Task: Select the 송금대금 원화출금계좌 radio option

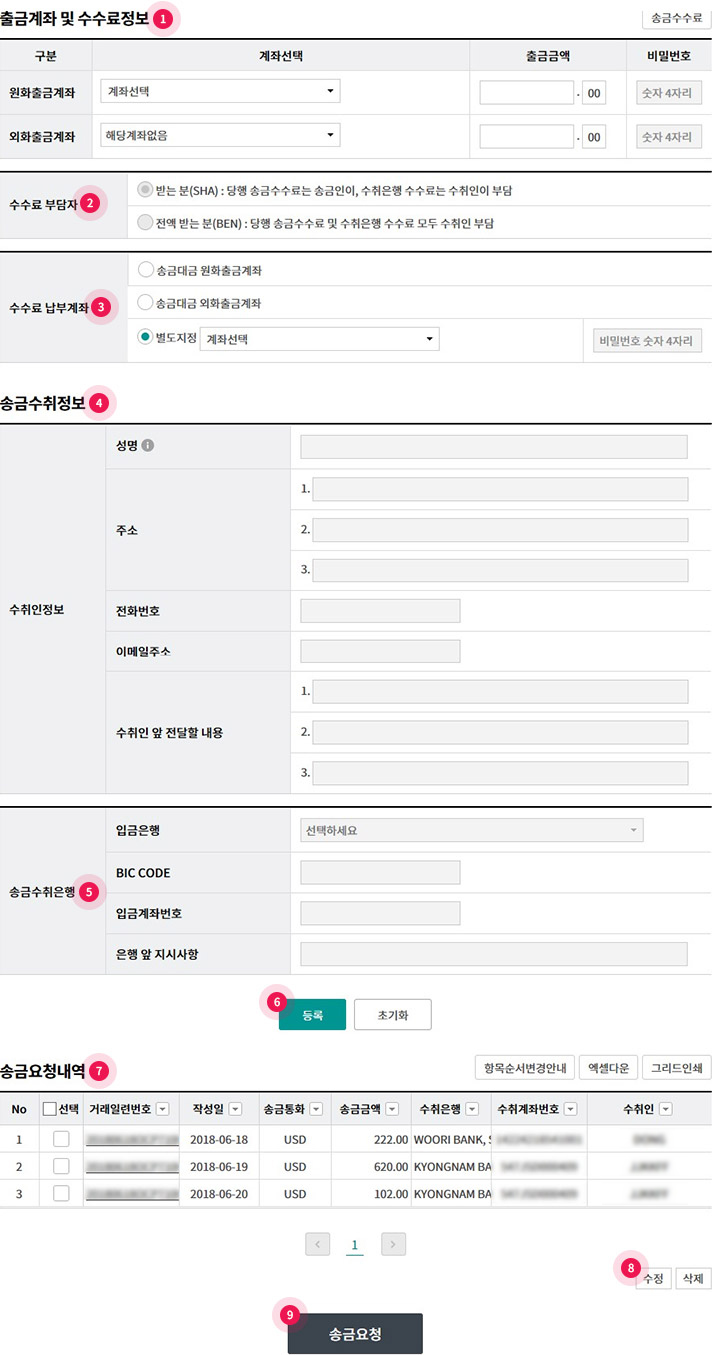Action: click(x=146, y=270)
